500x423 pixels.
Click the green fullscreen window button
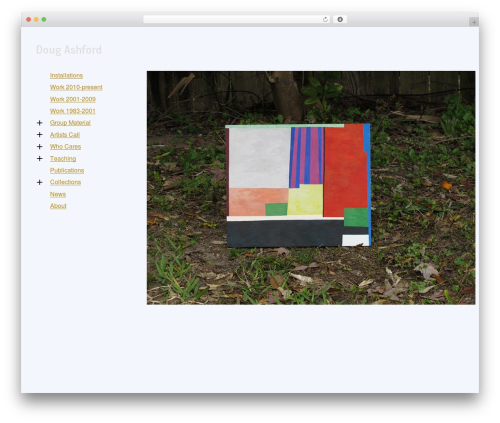[x=44, y=19]
